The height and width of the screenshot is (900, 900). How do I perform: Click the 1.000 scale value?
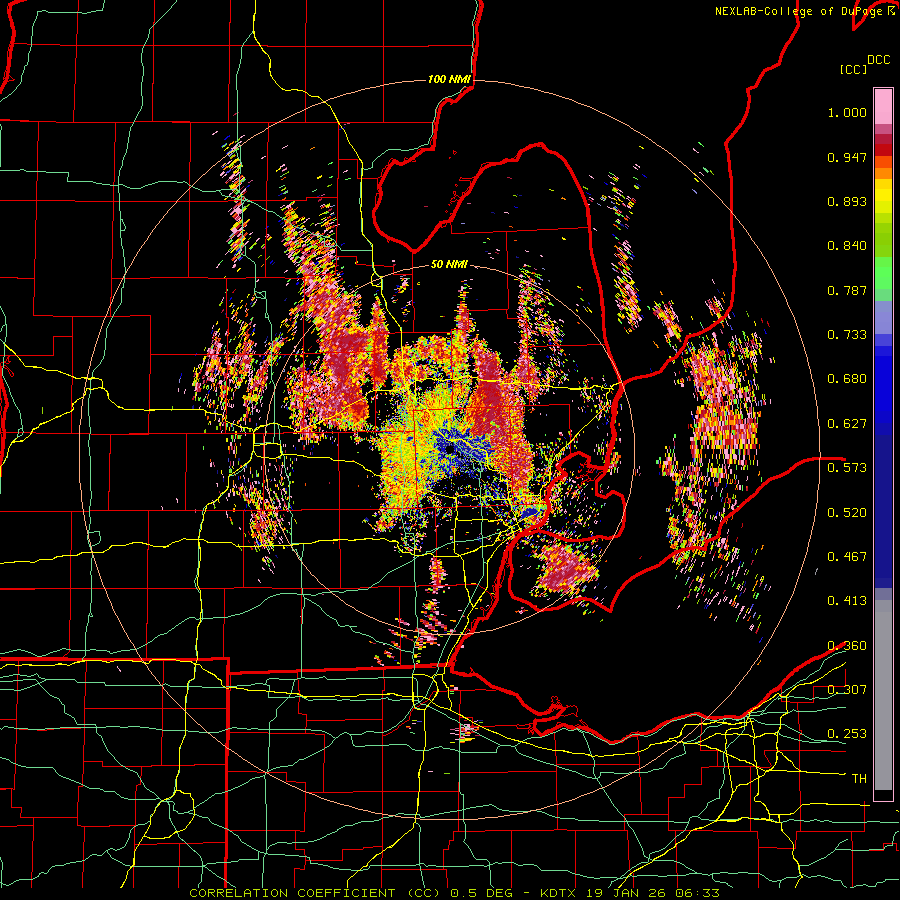[847, 112]
